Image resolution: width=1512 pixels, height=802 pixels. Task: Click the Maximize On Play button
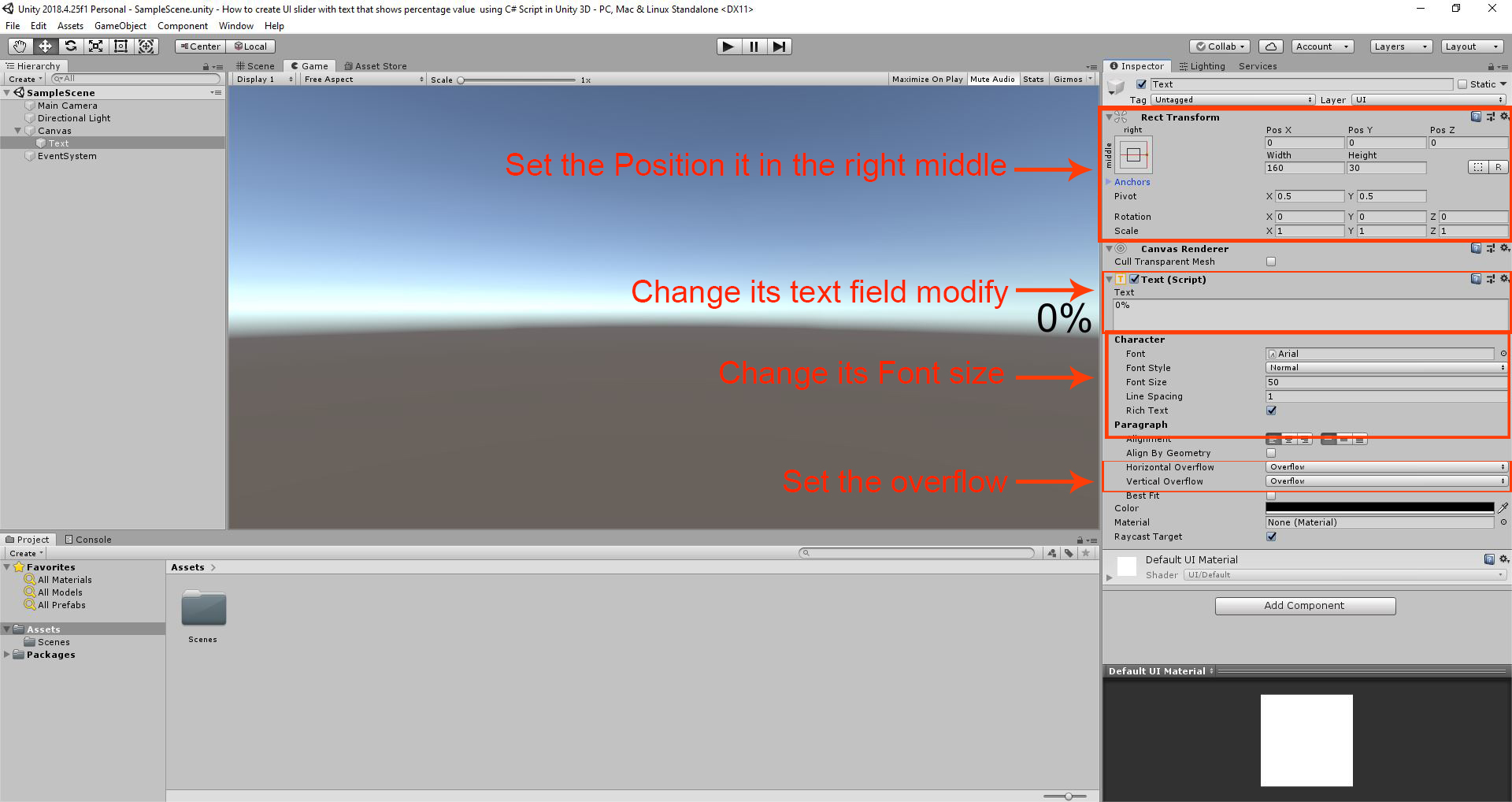(x=927, y=79)
